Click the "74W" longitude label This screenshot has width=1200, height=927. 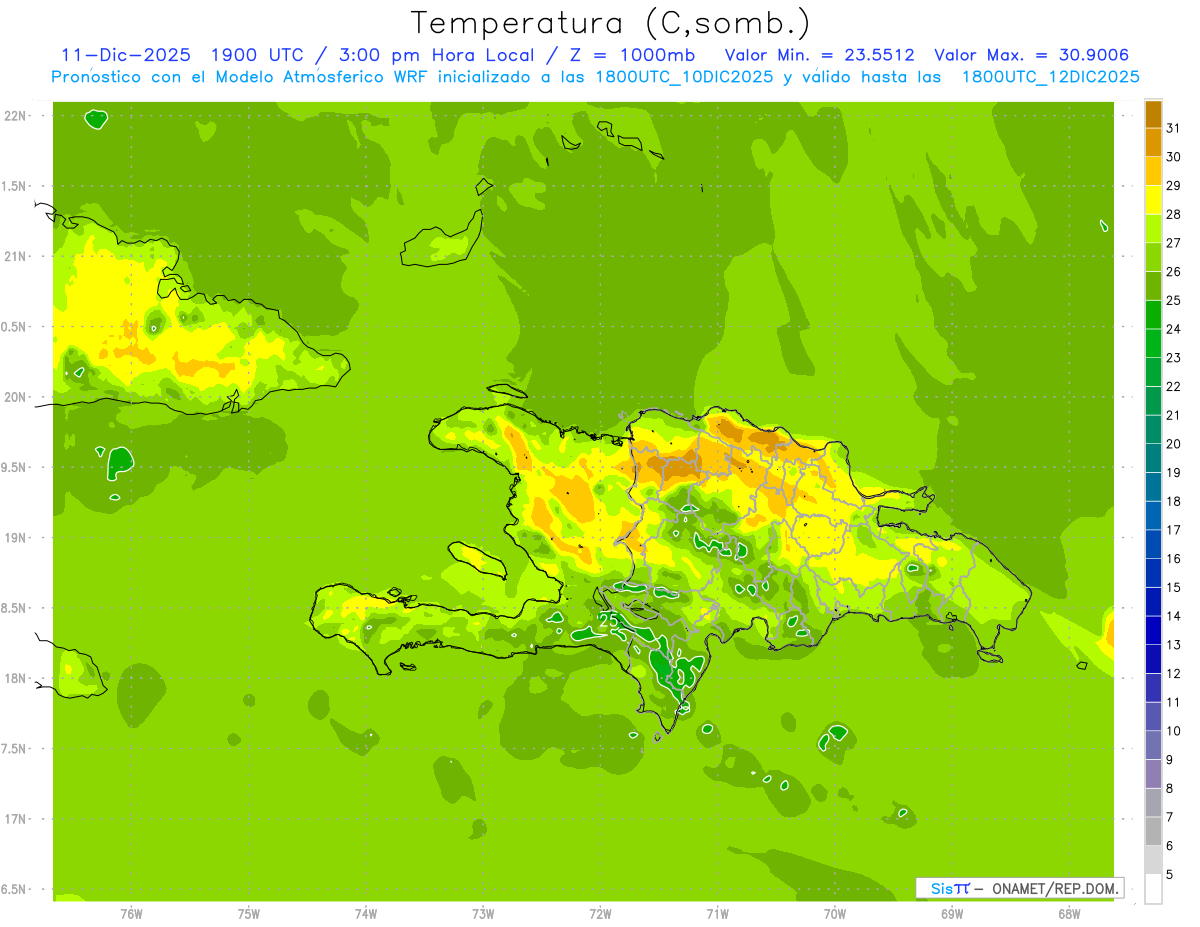pos(366,914)
